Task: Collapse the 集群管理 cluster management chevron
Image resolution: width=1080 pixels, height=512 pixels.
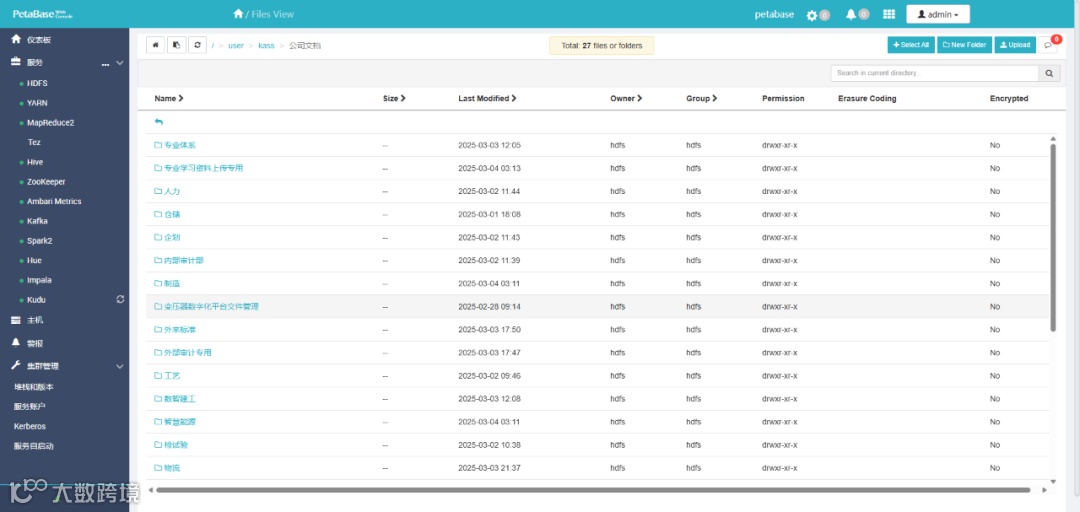Action: 119,367
